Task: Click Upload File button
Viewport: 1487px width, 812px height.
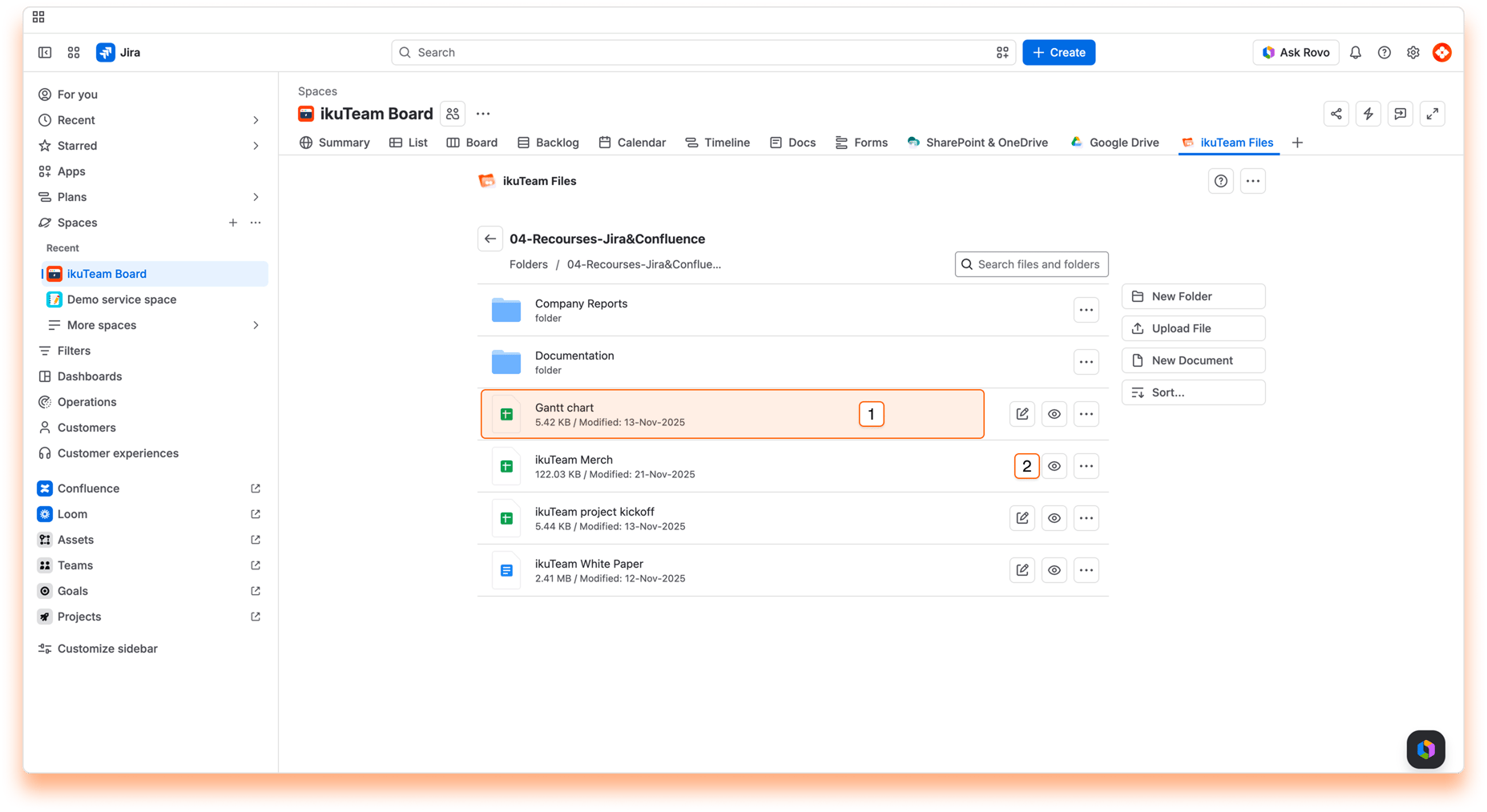Action: (x=1193, y=328)
